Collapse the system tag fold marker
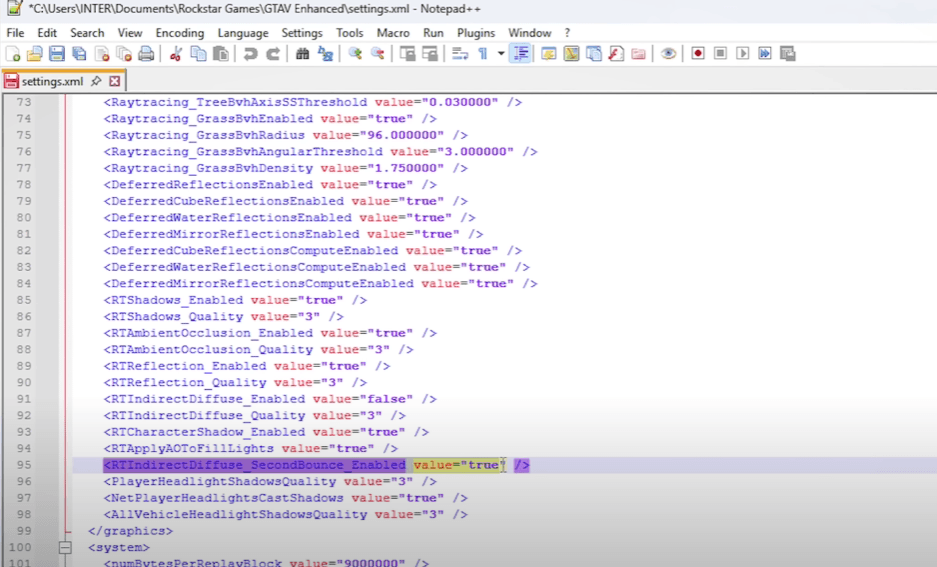 (66, 547)
